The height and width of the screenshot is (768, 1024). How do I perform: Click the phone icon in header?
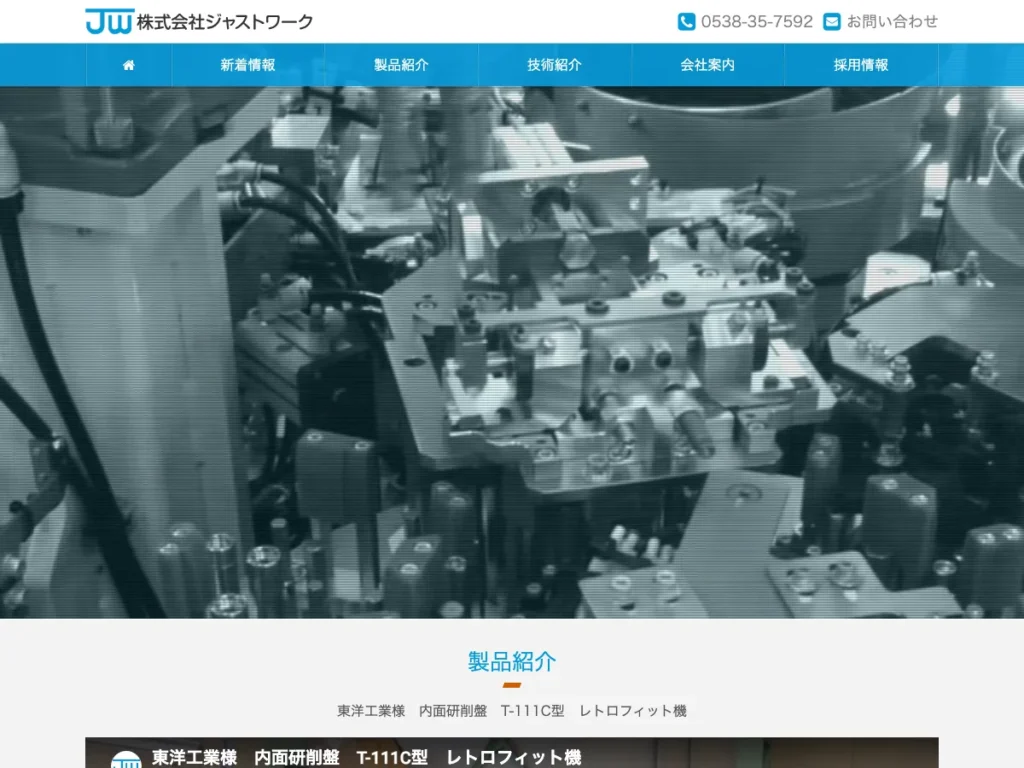tap(686, 22)
